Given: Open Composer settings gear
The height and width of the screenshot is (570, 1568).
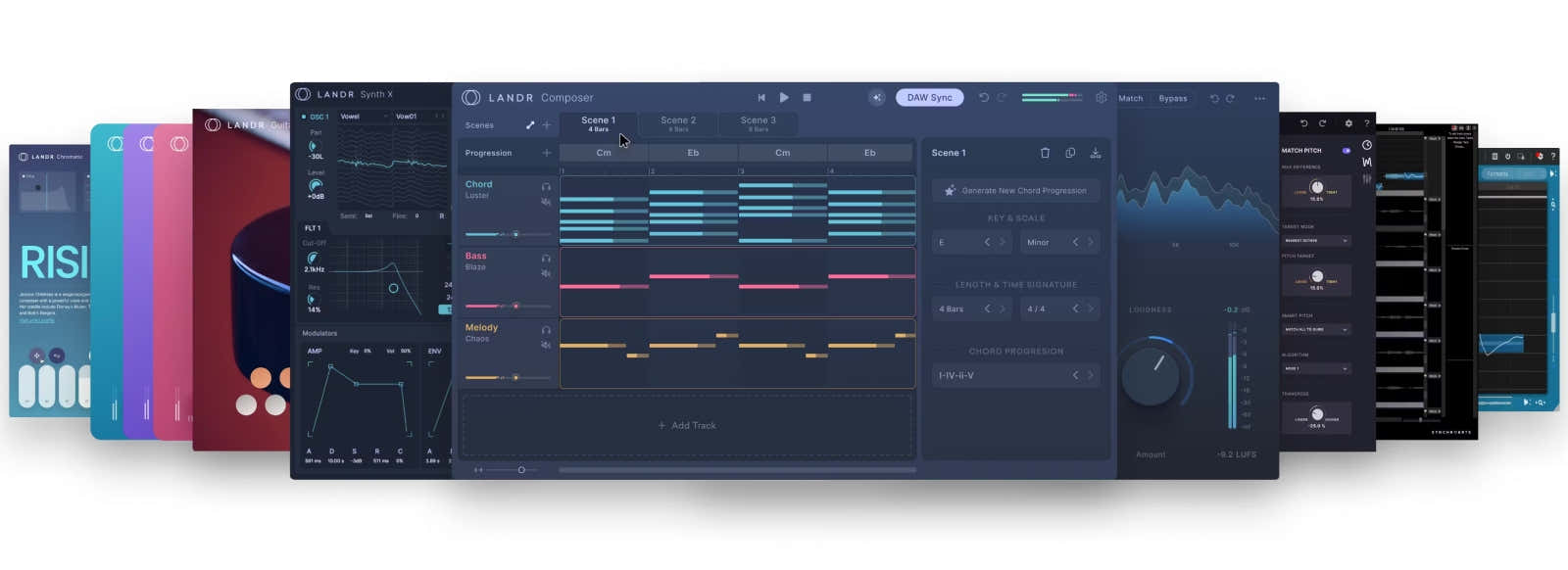Looking at the screenshot, I should (1102, 98).
